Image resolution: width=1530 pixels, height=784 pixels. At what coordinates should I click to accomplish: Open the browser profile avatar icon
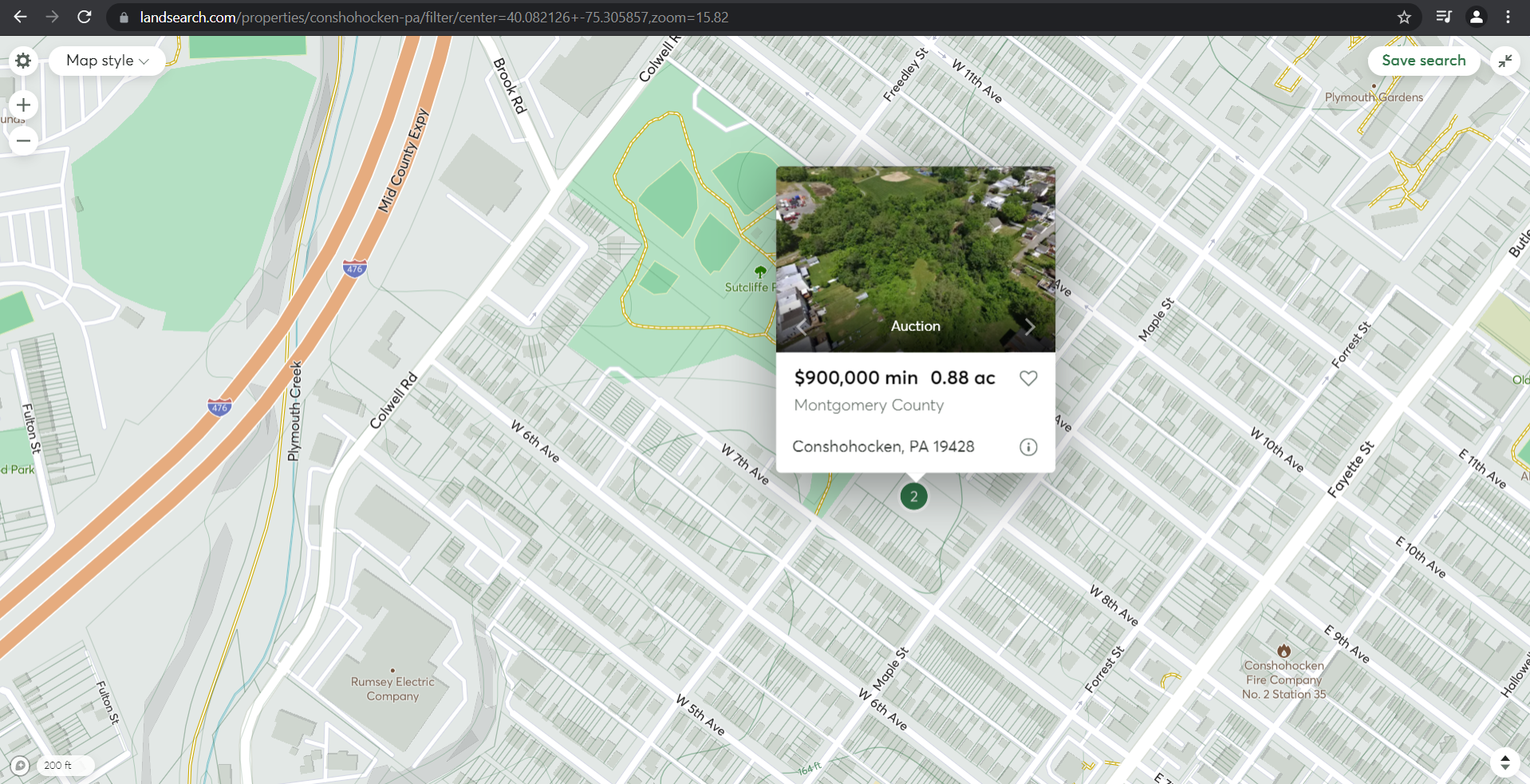coord(1476,17)
